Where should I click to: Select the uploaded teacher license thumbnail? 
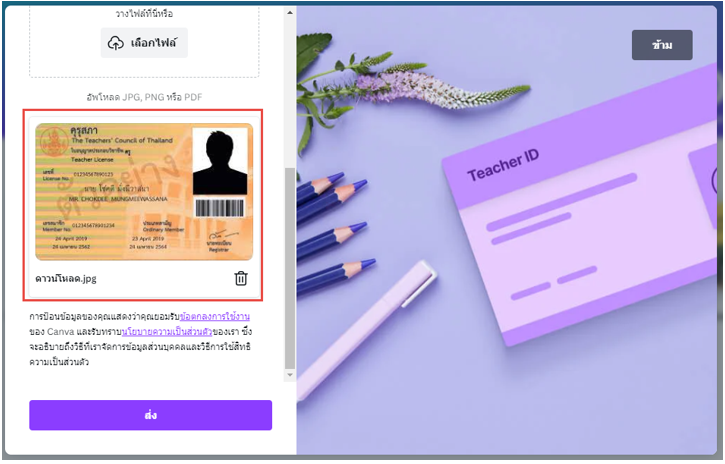click(144, 191)
